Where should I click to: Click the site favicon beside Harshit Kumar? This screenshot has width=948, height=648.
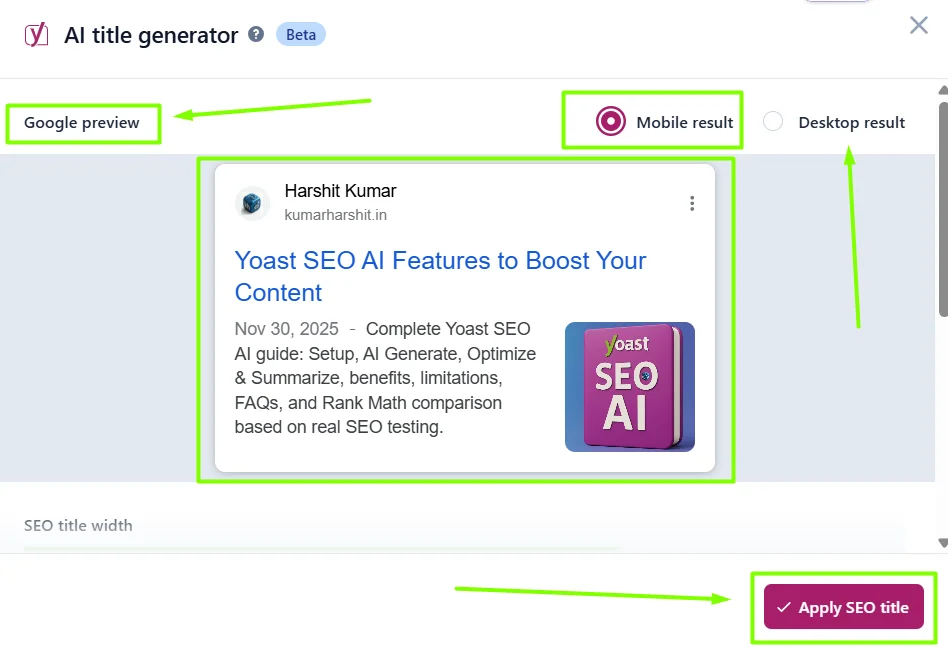[x=252, y=203]
